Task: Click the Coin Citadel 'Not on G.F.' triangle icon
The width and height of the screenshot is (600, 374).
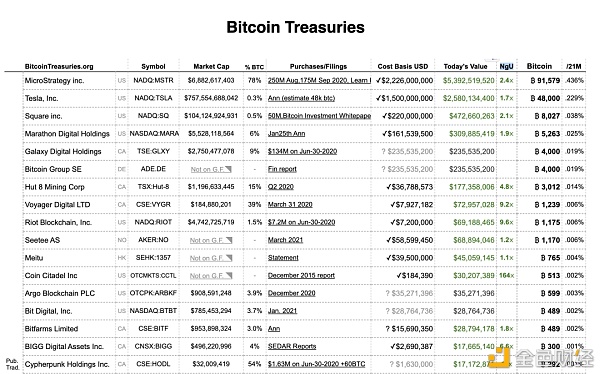Action: coord(228,276)
